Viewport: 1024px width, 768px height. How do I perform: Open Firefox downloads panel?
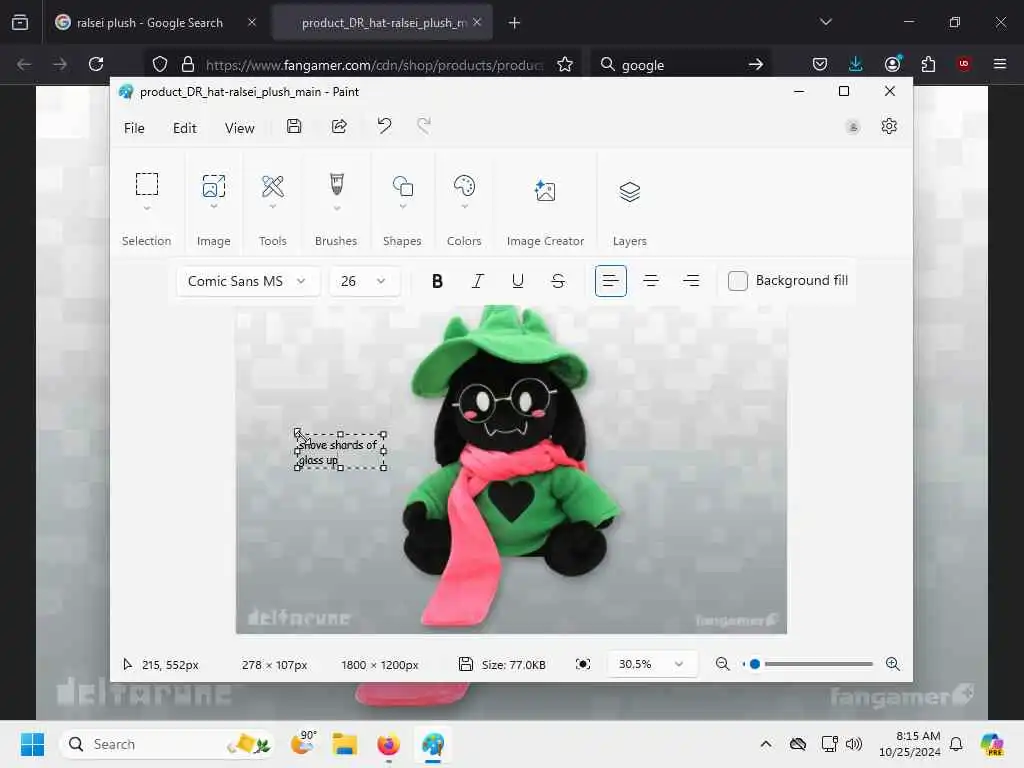(856, 64)
